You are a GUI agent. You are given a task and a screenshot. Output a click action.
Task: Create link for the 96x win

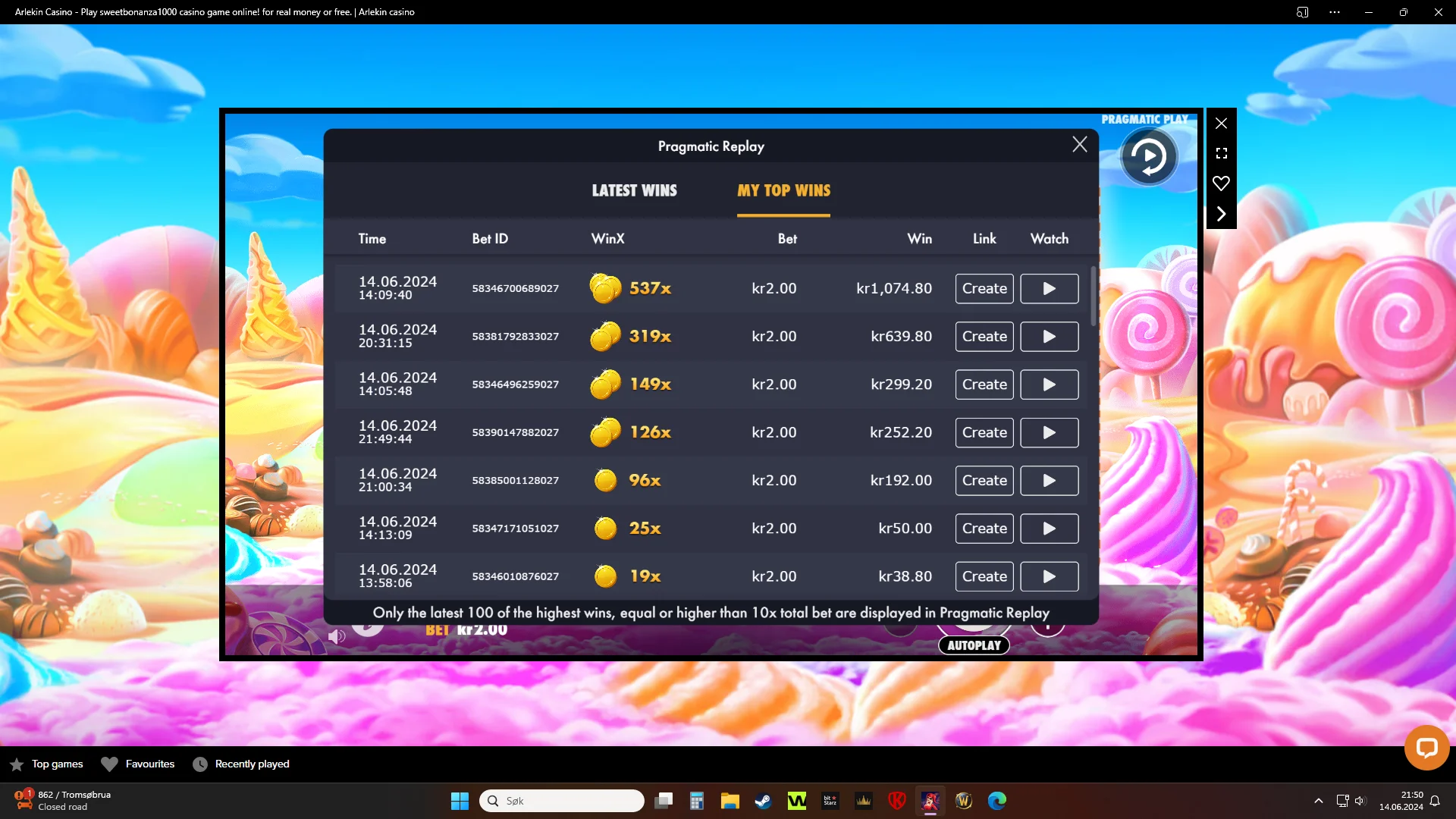point(984,481)
